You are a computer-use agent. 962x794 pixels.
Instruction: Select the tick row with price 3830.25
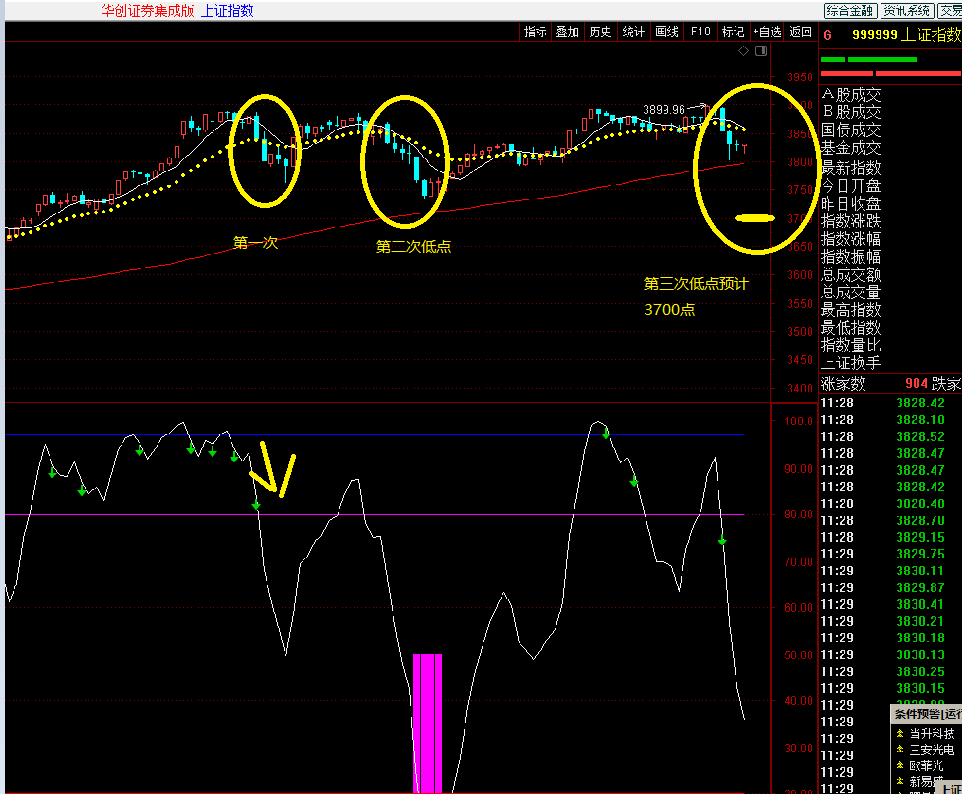pyautogui.click(x=891, y=672)
